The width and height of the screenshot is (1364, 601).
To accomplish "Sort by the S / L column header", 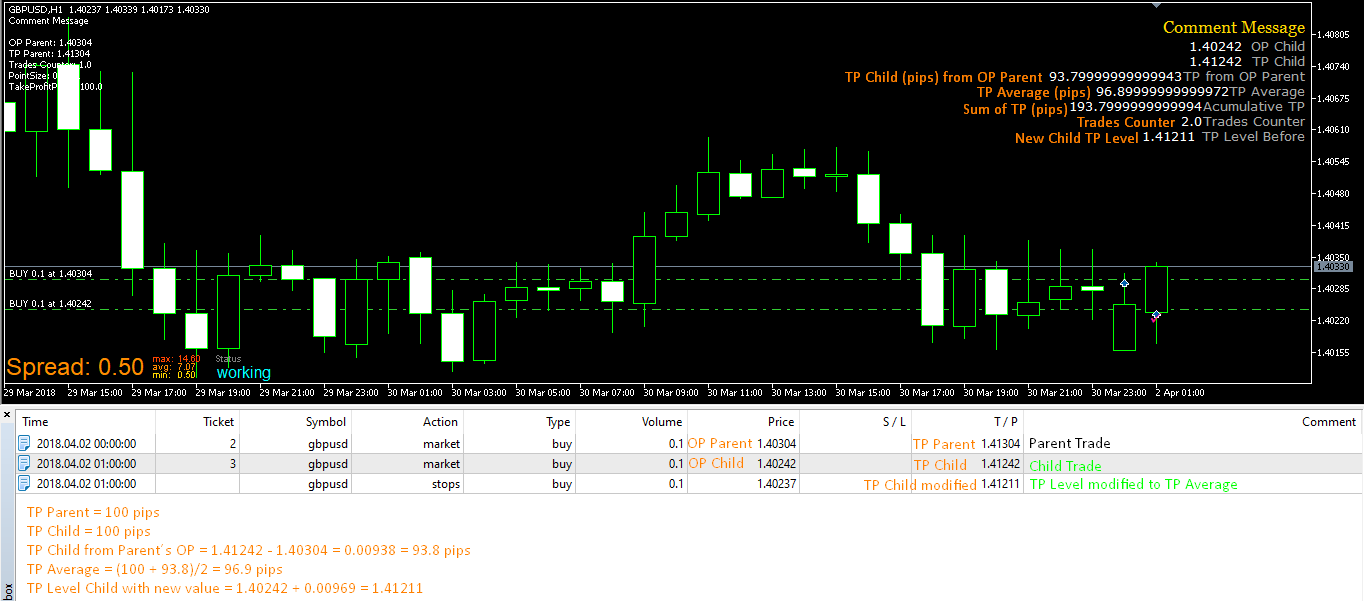I will pyautogui.click(x=894, y=422).
